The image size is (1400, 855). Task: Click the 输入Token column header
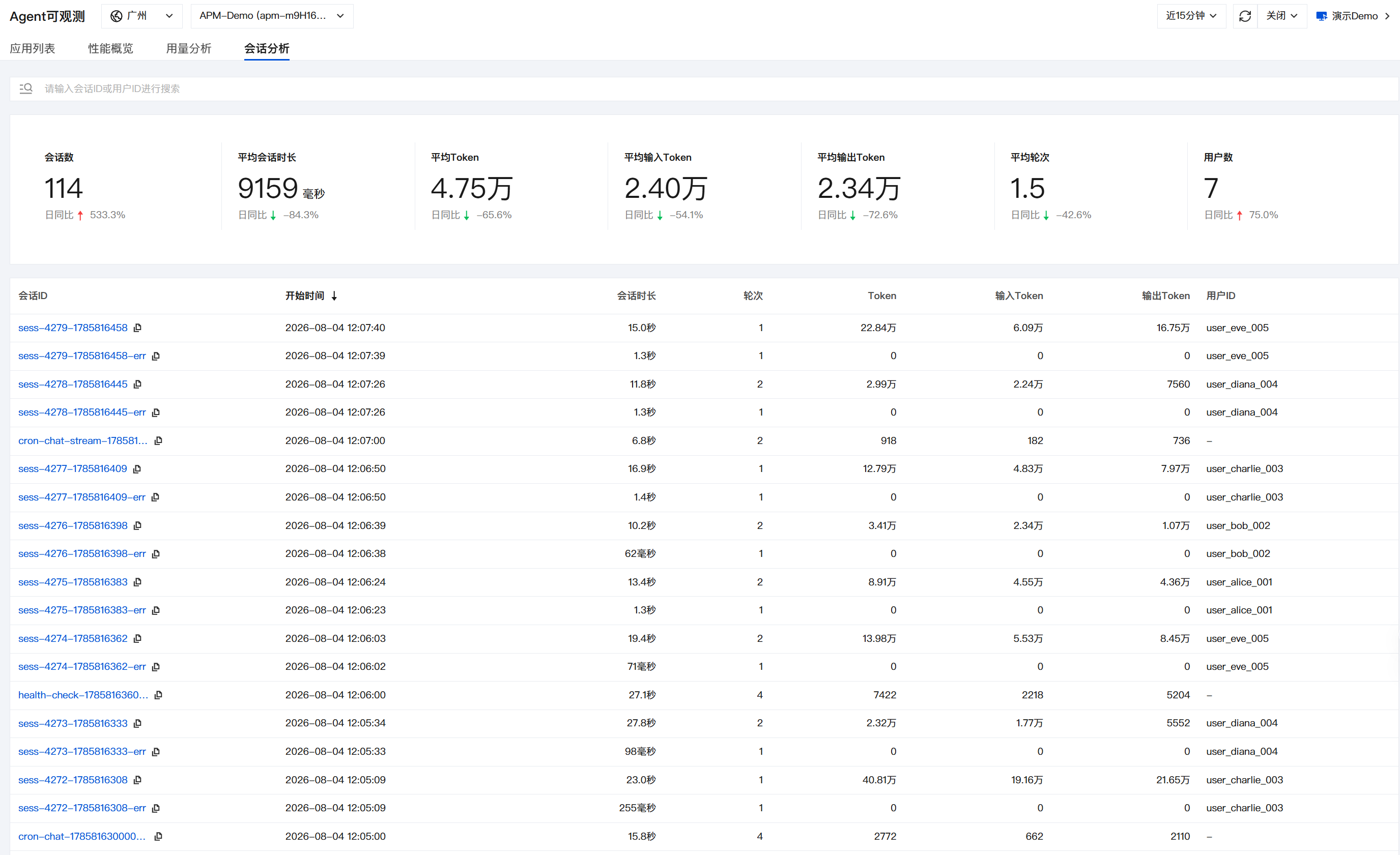point(1019,296)
